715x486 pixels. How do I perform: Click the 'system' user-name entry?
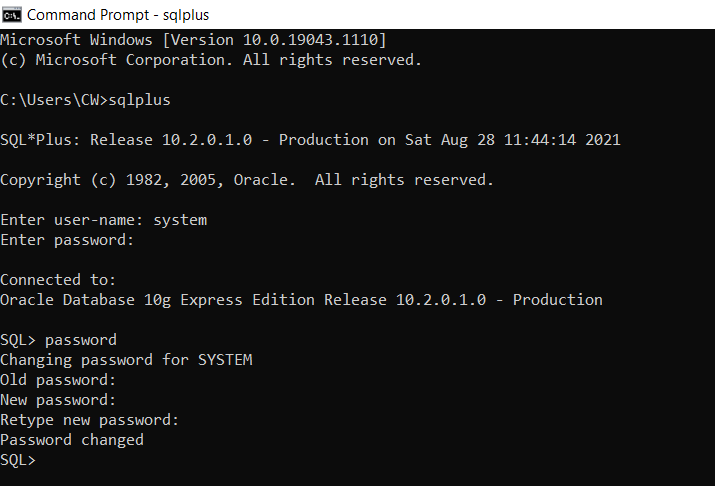coord(180,220)
